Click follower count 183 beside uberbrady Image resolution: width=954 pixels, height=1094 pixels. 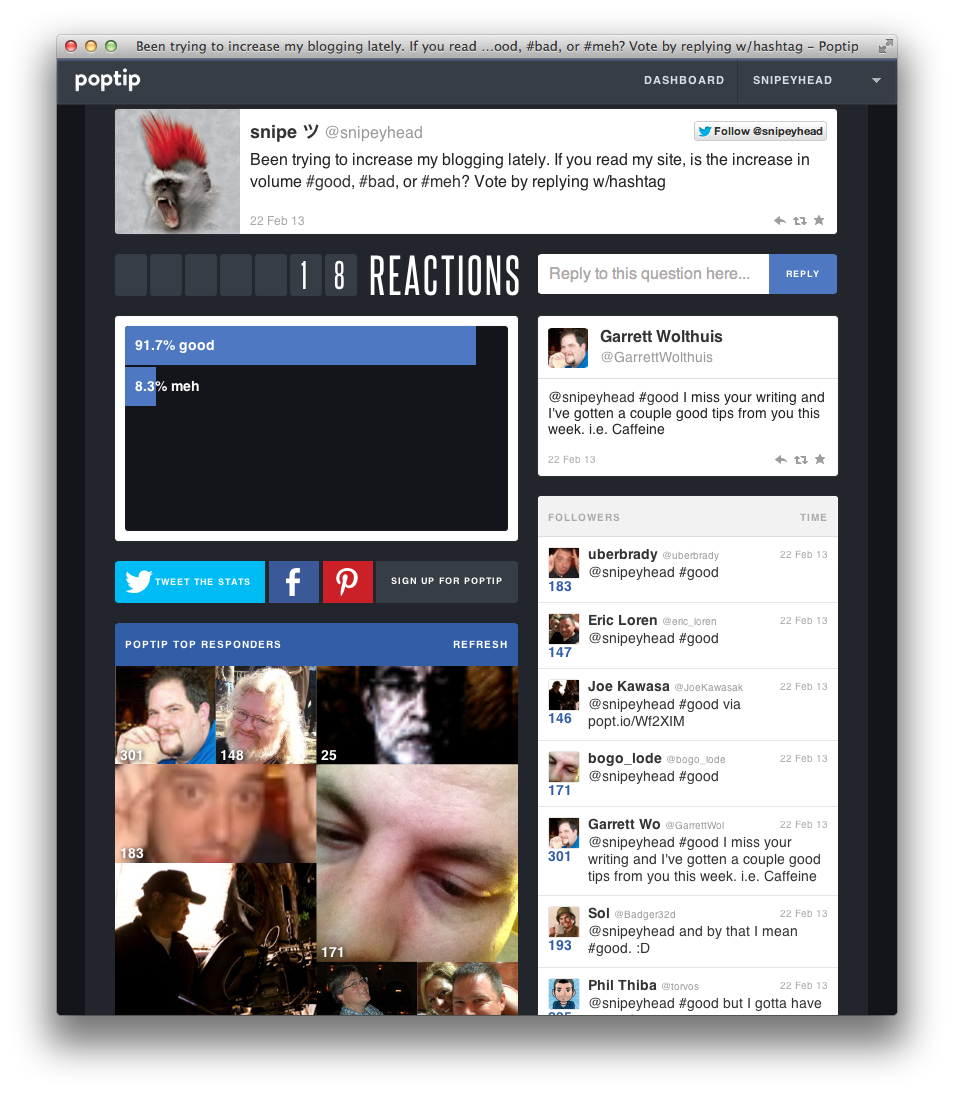pyautogui.click(x=560, y=587)
